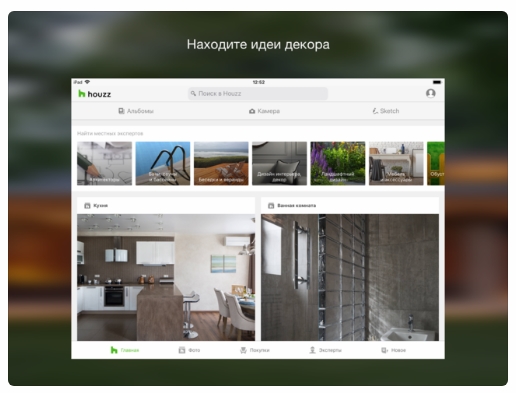Open Sketch from the top toolbar
Image resolution: width=516 pixels, height=393 pixels.
click(385, 111)
